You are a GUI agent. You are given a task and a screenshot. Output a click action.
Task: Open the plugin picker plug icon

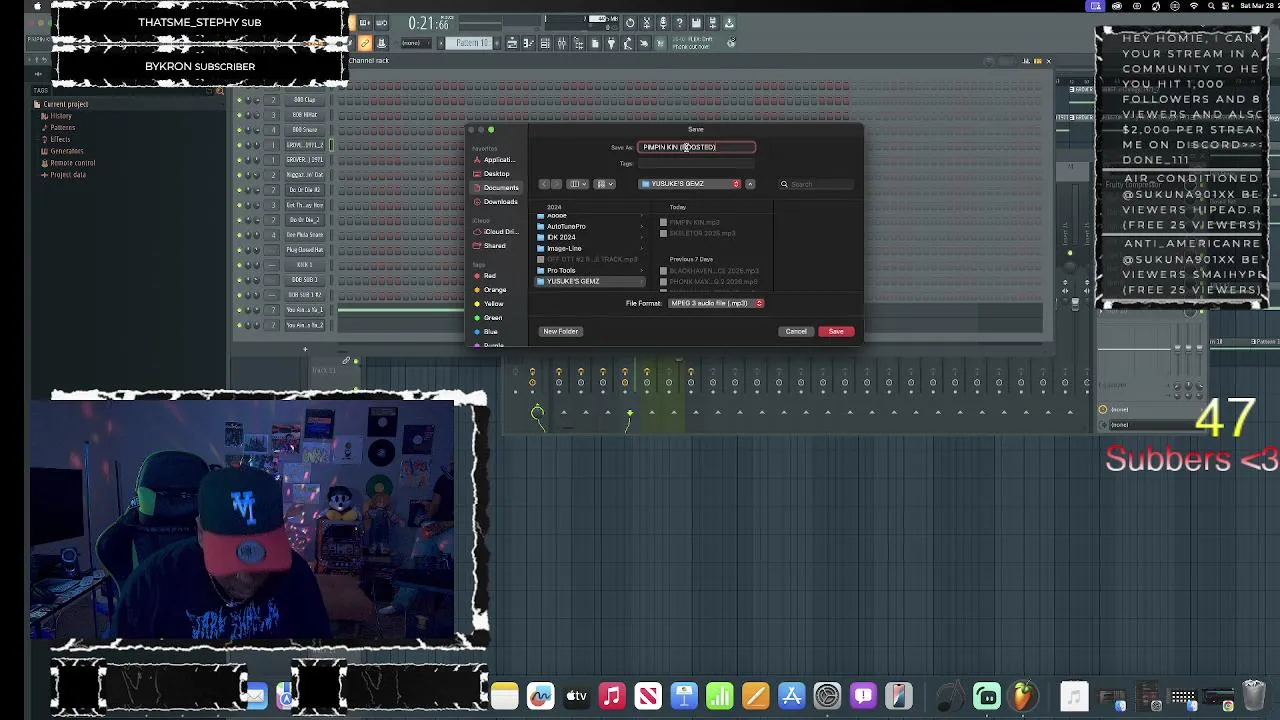[611, 43]
